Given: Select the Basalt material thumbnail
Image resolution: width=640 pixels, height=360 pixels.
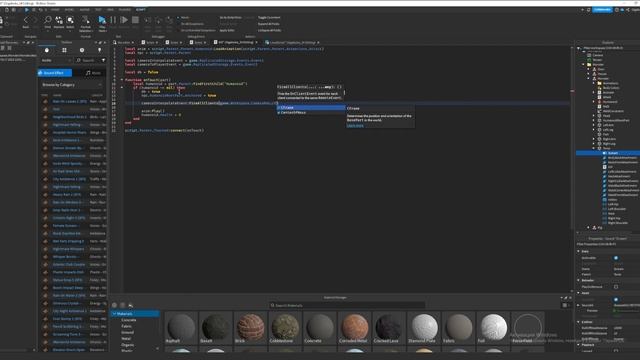Looking at the screenshot, I should click(216, 327).
